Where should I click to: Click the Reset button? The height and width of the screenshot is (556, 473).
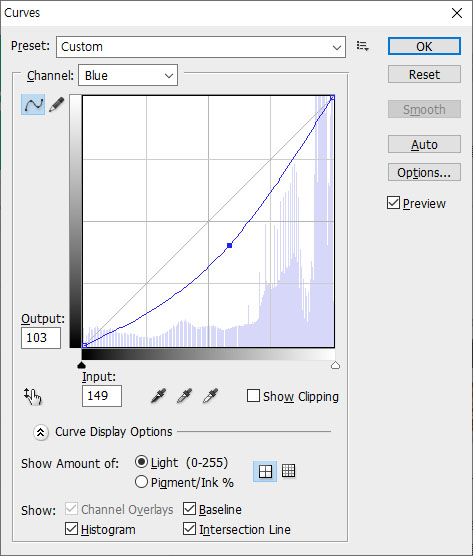click(x=424, y=74)
